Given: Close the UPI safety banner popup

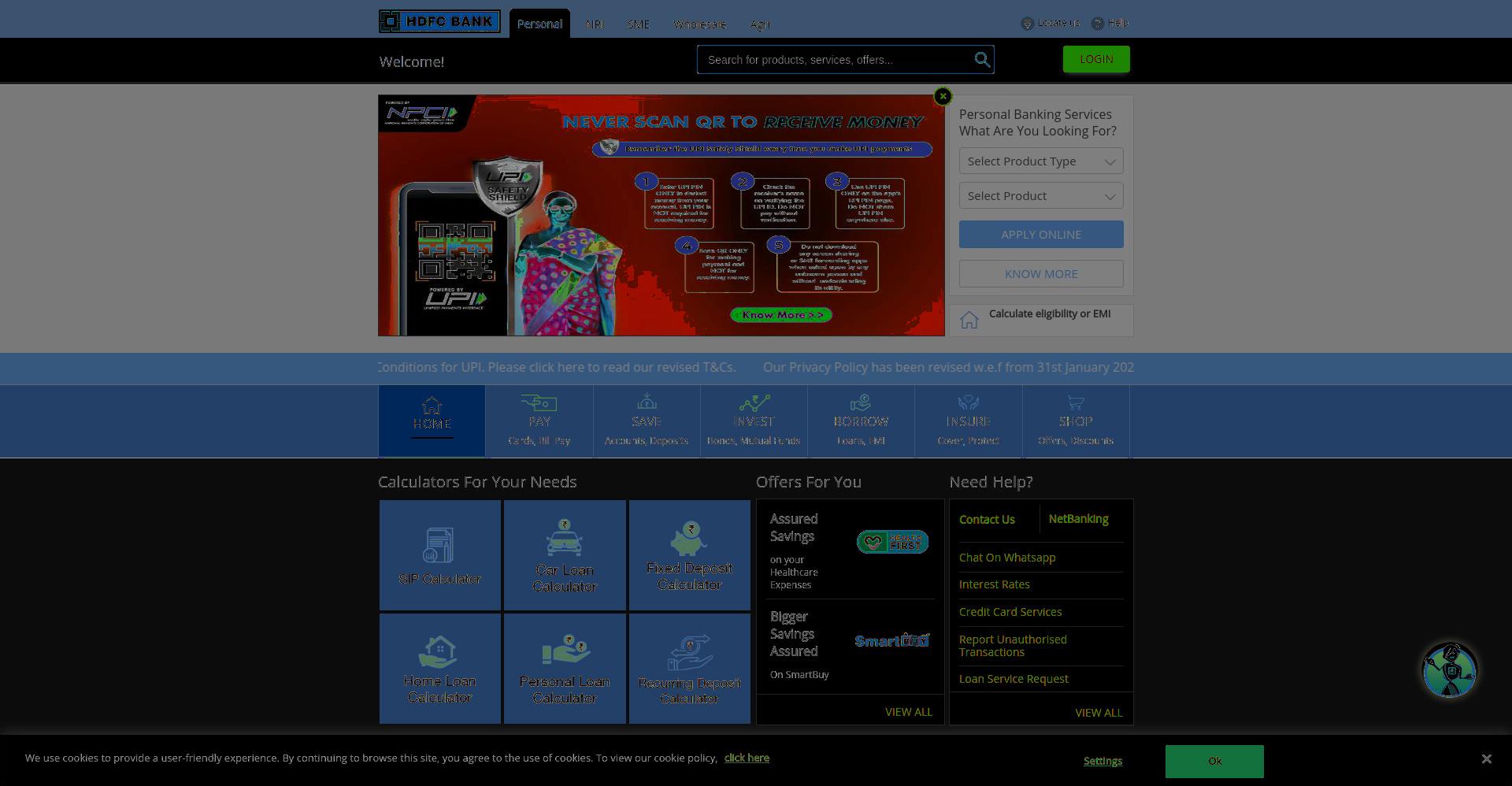Looking at the screenshot, I should coord(943,96).
